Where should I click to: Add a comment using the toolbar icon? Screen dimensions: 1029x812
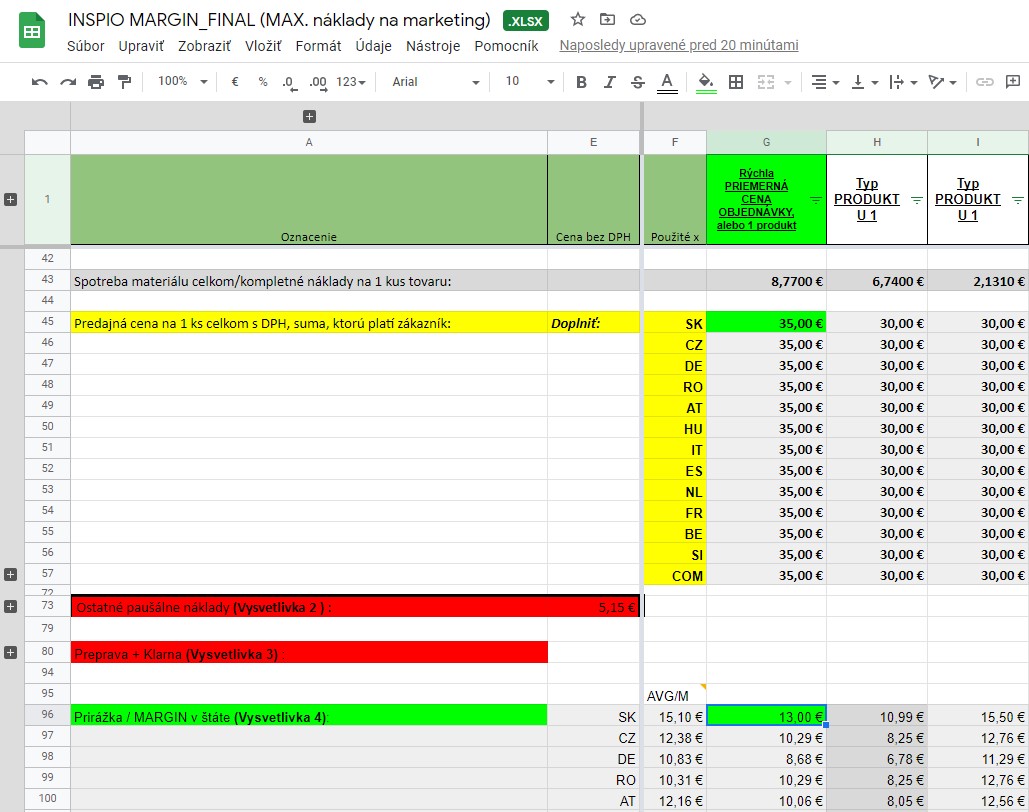[1013, 82]
